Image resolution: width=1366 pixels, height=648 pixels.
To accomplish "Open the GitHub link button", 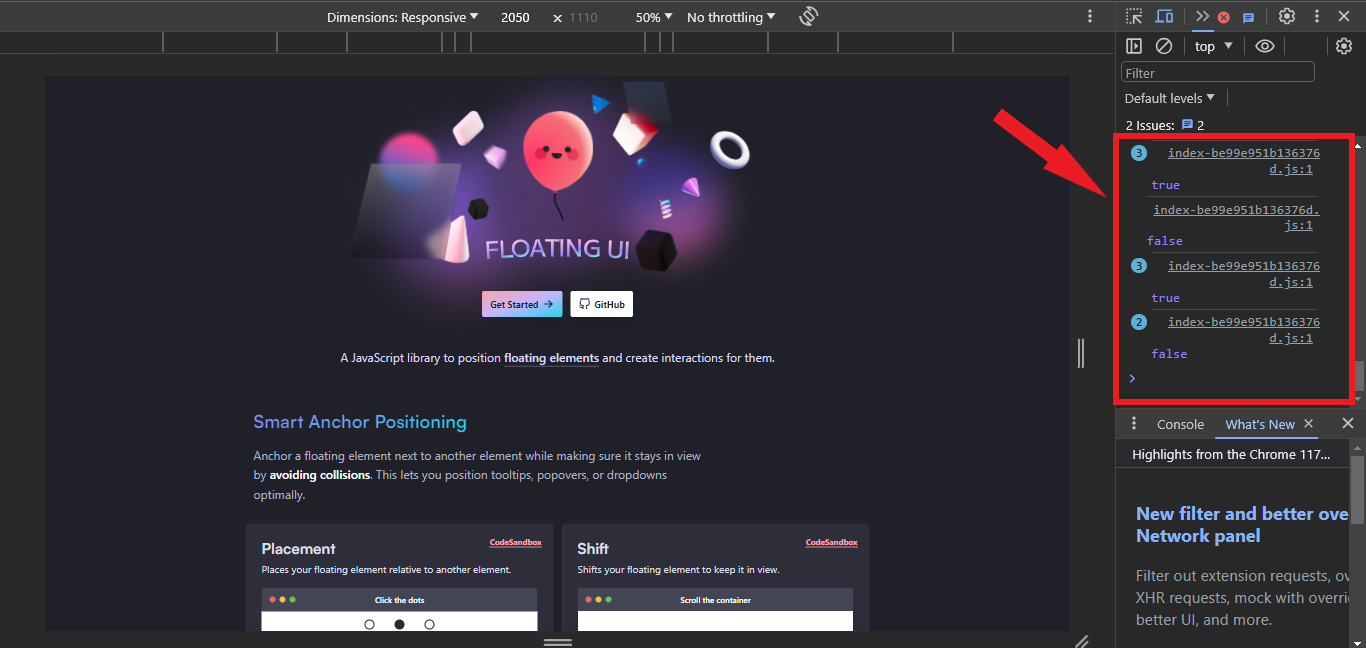I will pyautogui.click(x=601, y=303).
